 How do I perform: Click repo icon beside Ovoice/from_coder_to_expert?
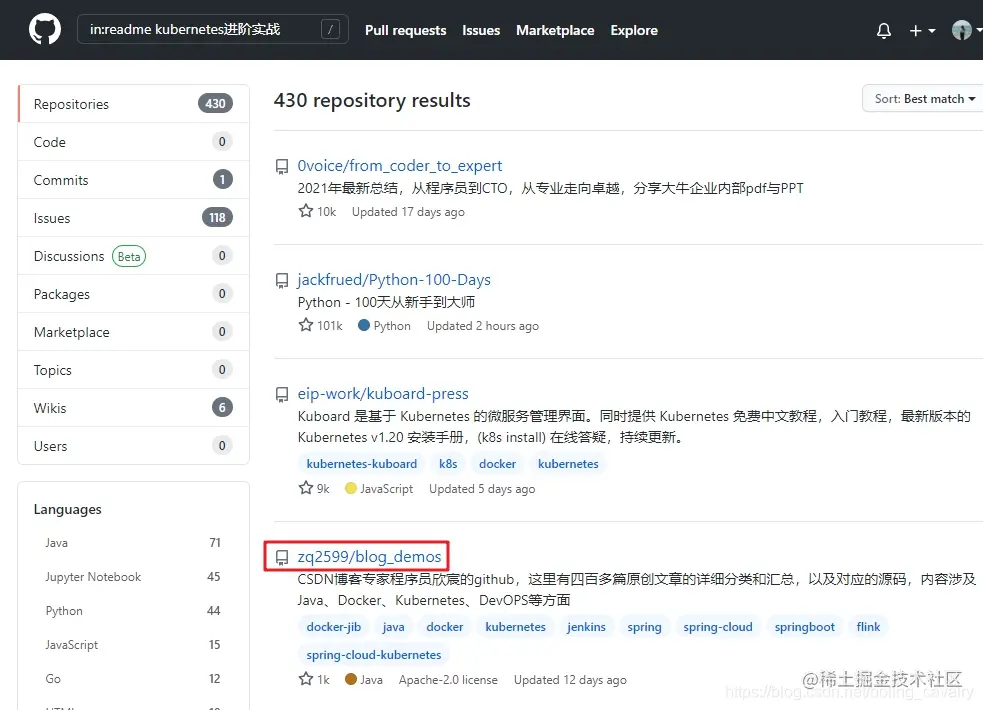[282, 167]
